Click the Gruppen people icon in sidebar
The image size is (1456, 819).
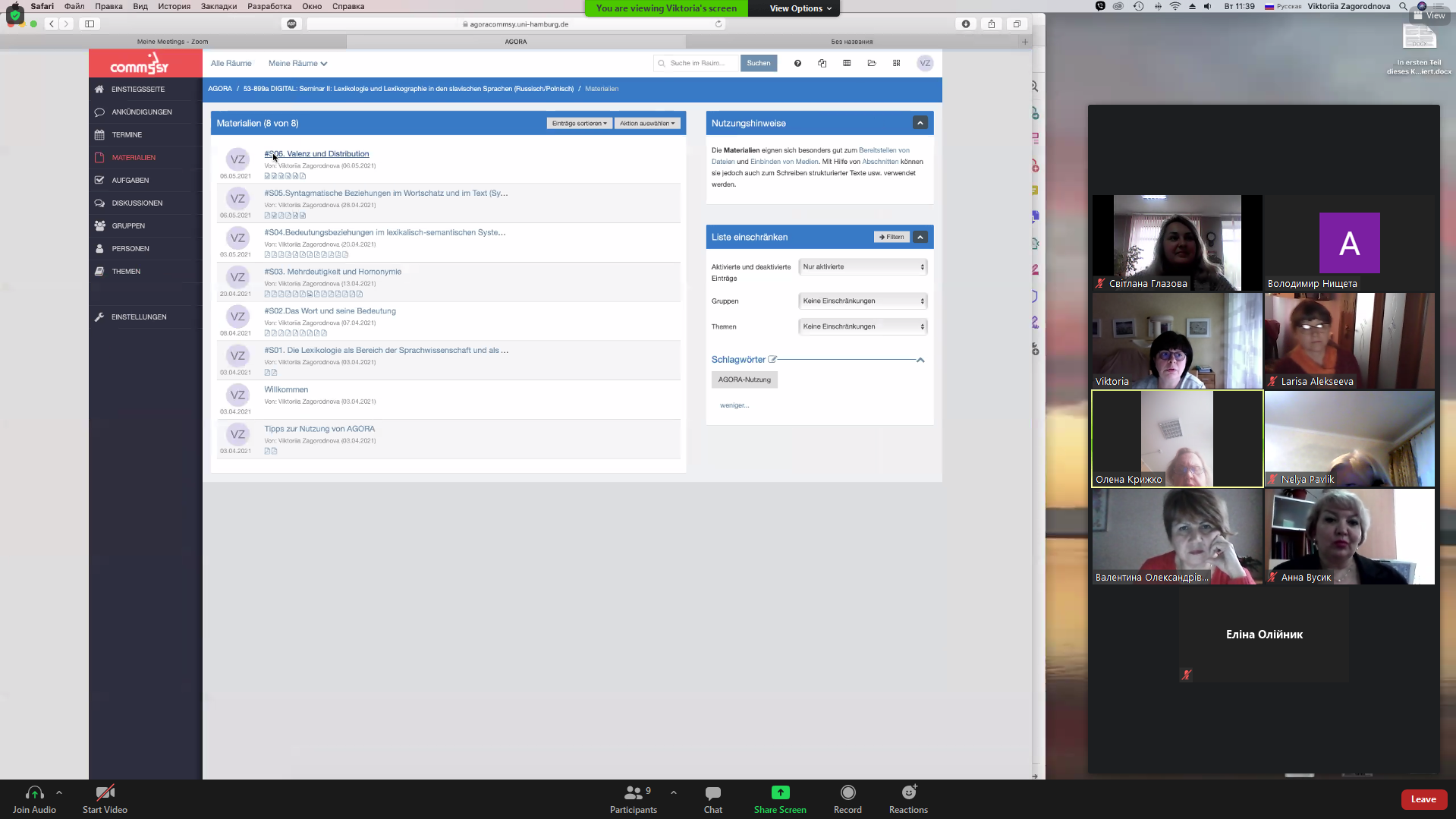tap(99, 226)
